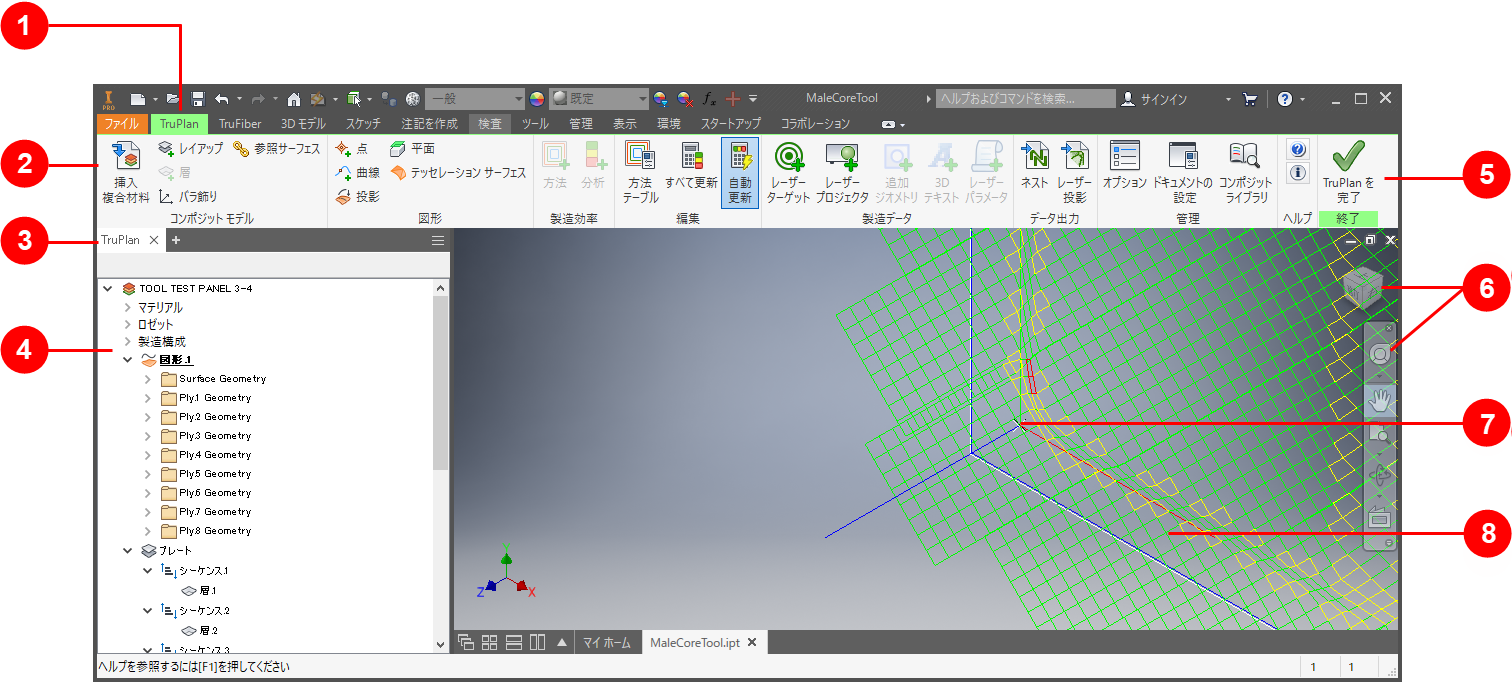Collapse the 図形.1 node

pos(128,359)
